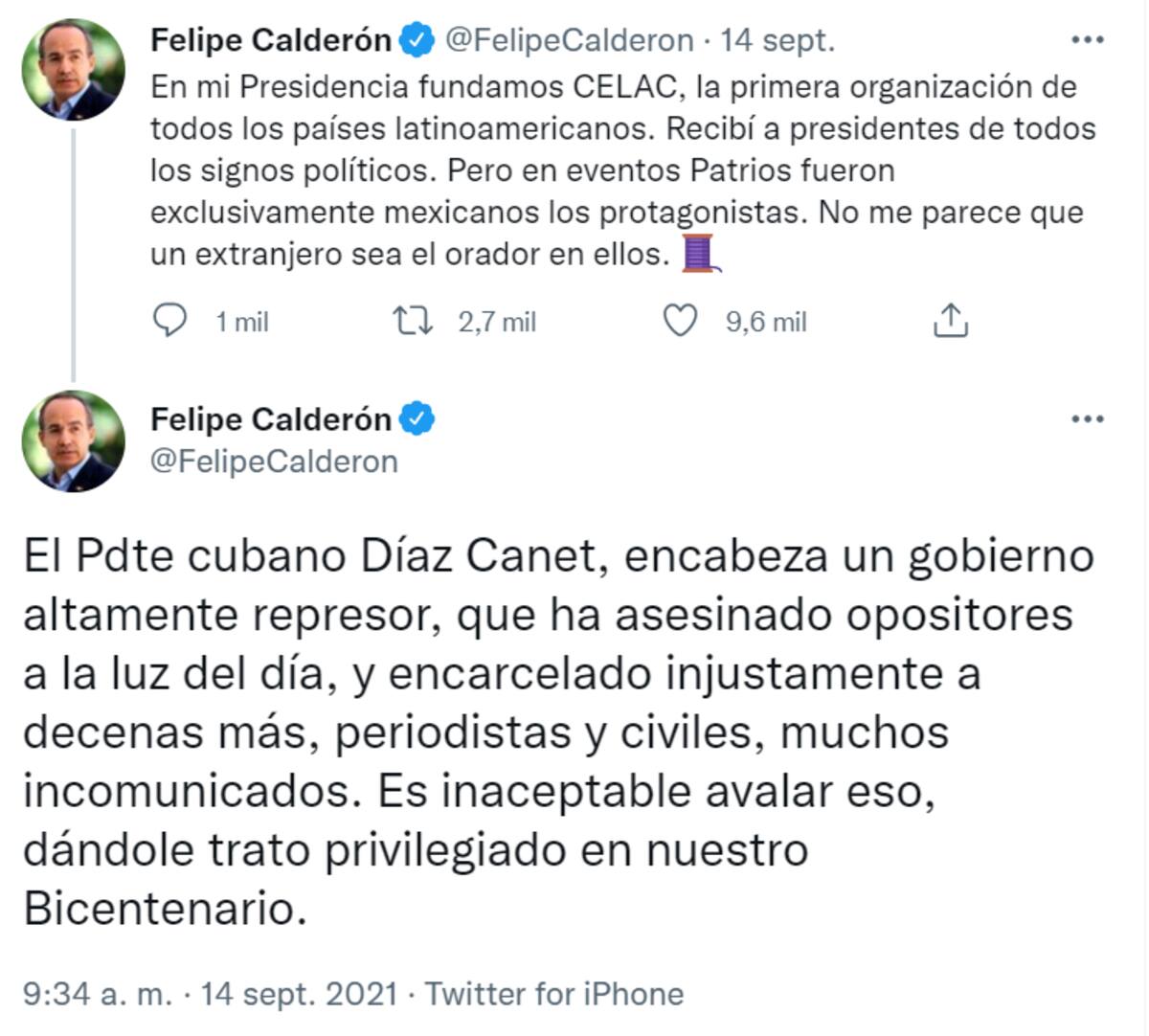View the 9,6 mil likes count
This screenshot has height=1036, width=1149.
point(766,323)
